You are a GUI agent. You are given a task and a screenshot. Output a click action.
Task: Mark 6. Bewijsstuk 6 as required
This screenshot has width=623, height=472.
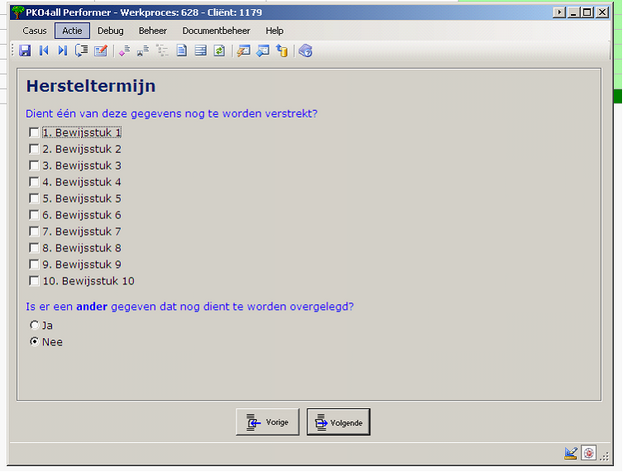[x=34, y=215]
